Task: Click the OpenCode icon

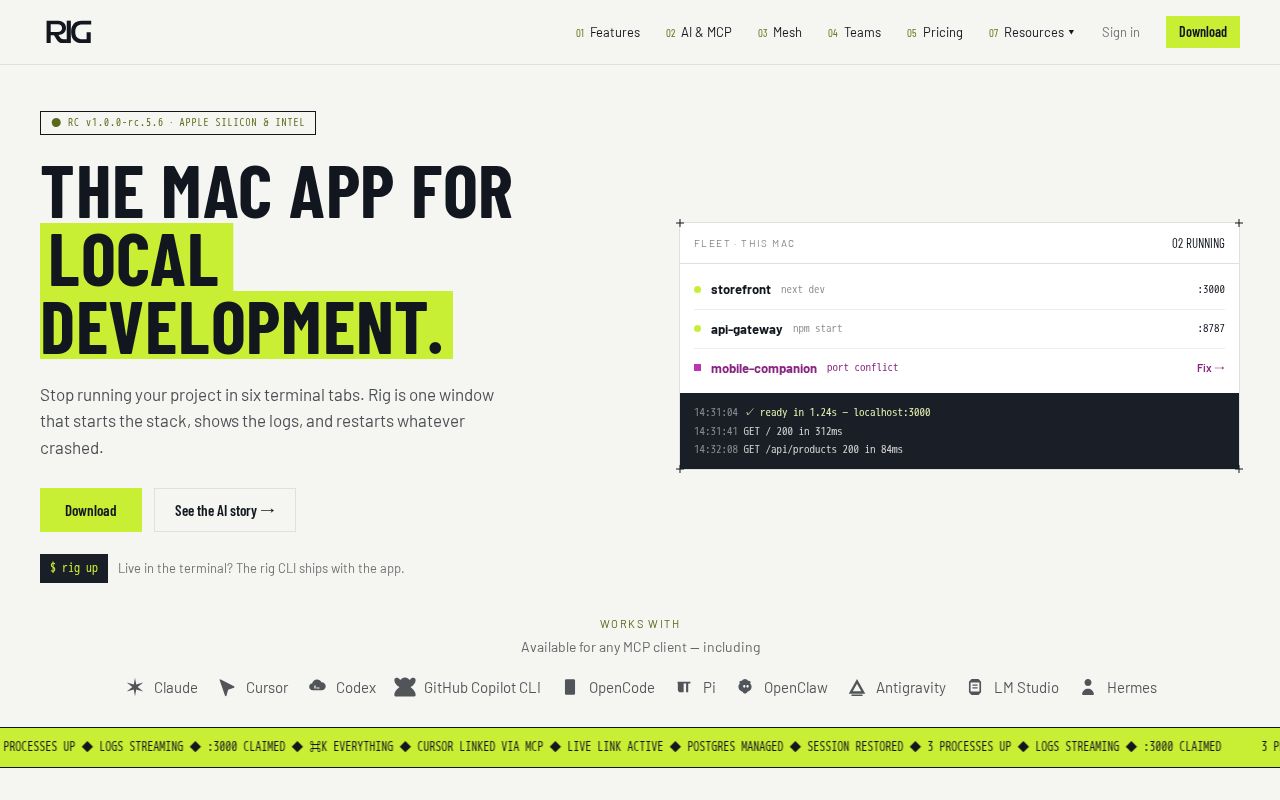Action: 570,687
